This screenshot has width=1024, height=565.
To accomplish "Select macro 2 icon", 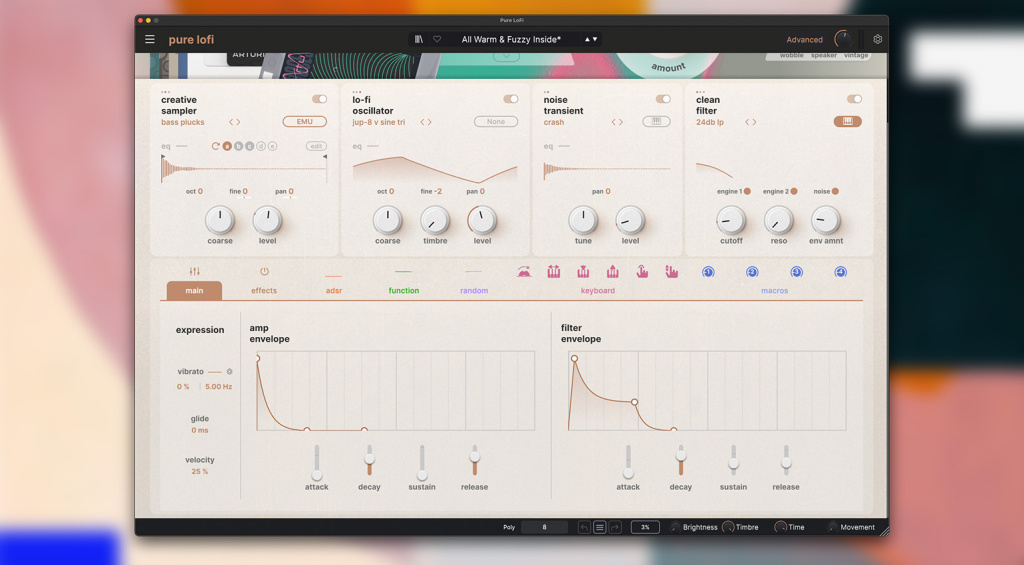I will coord(752,272).
